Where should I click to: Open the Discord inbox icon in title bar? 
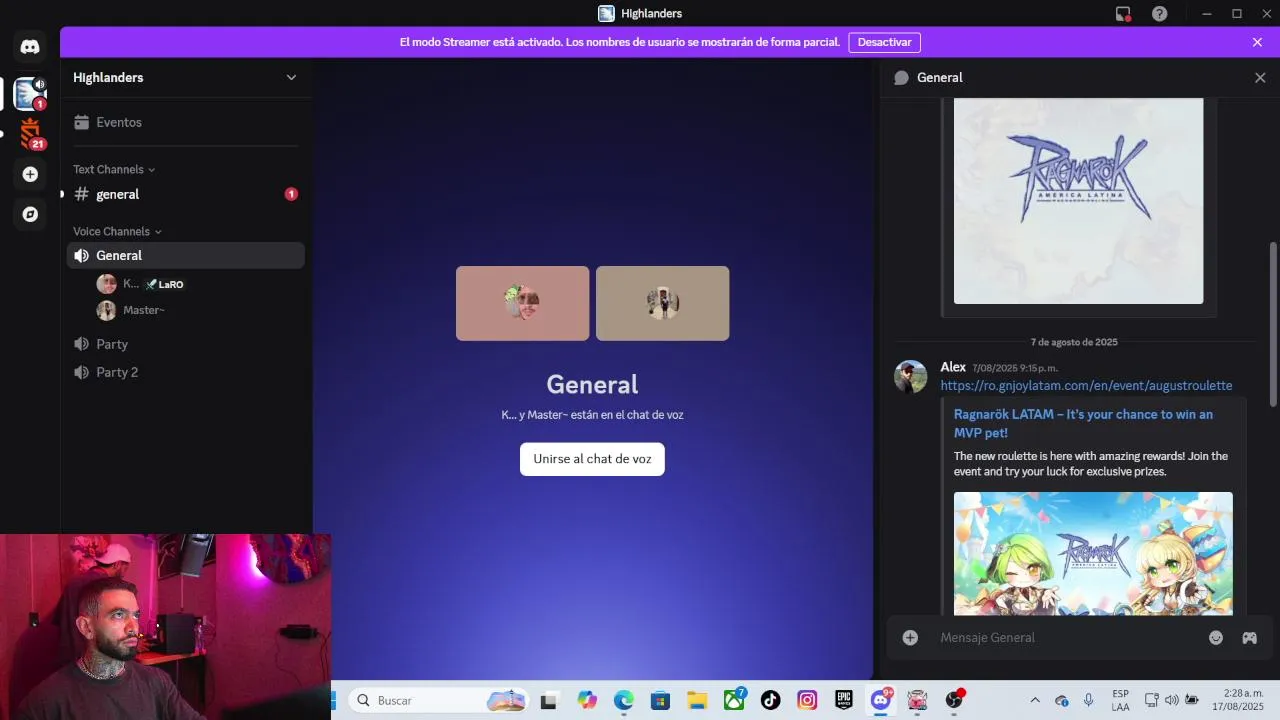pos(1123,14)
